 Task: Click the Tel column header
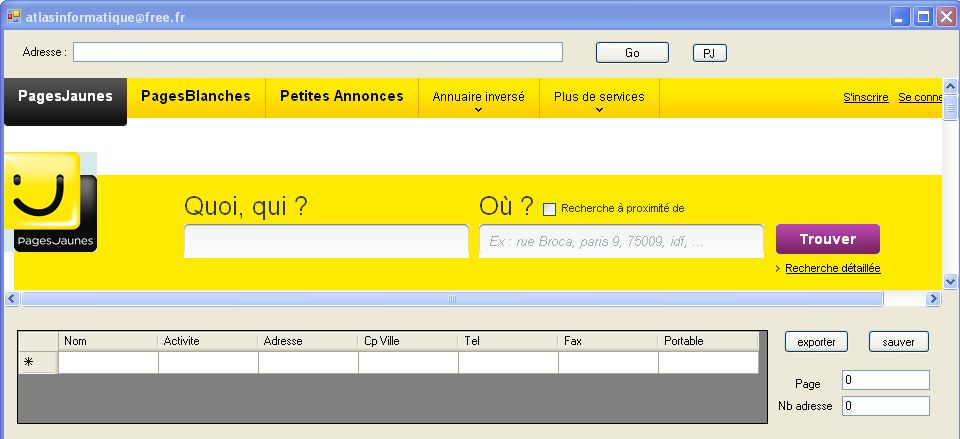[x=508, y=342]
